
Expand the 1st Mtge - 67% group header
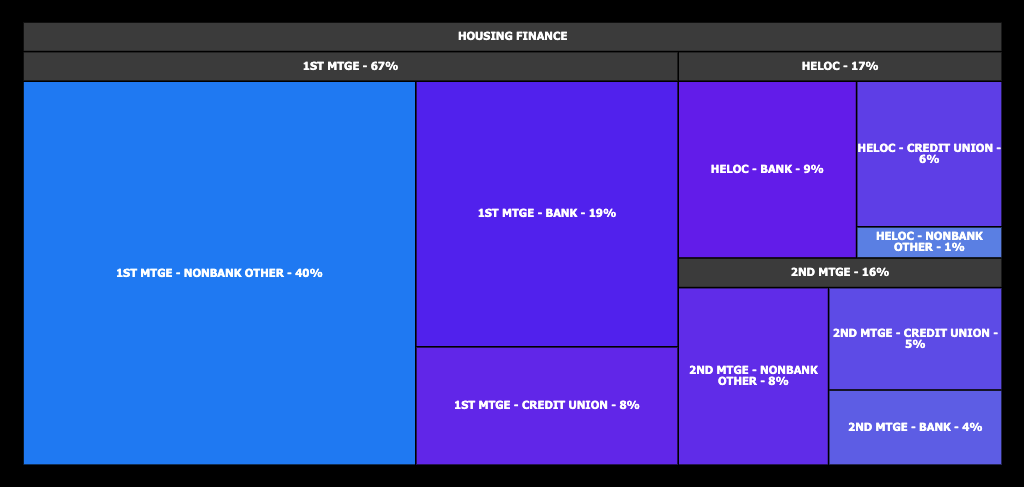[x=350, y=66]
